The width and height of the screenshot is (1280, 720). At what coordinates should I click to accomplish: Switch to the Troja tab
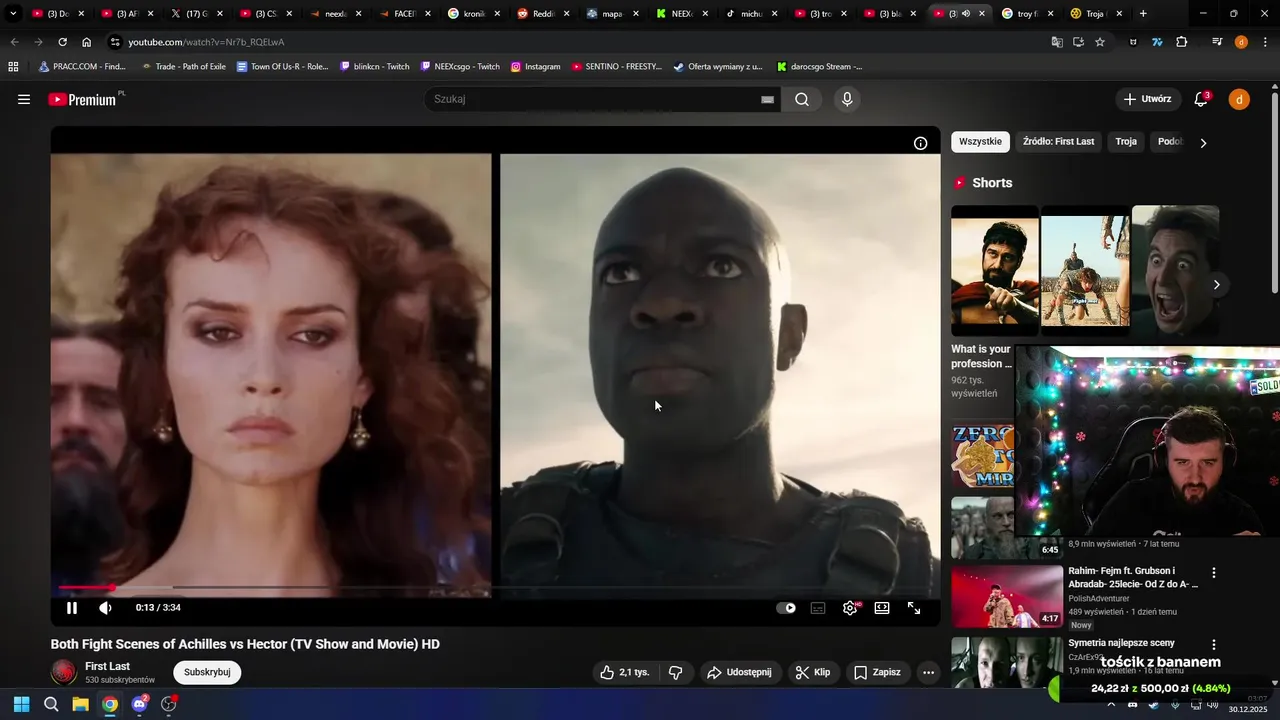point(1096,14)
